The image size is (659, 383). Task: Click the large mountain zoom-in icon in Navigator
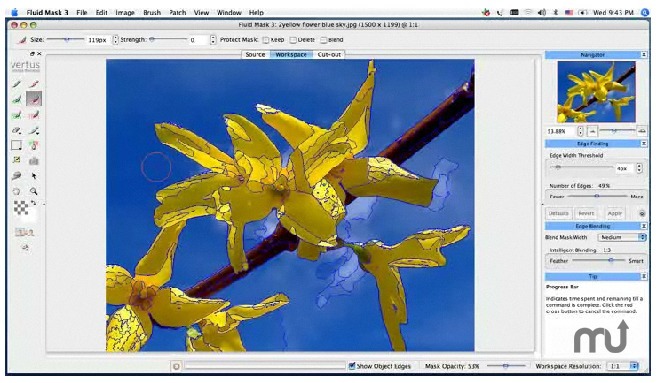[x=641, y=132]
